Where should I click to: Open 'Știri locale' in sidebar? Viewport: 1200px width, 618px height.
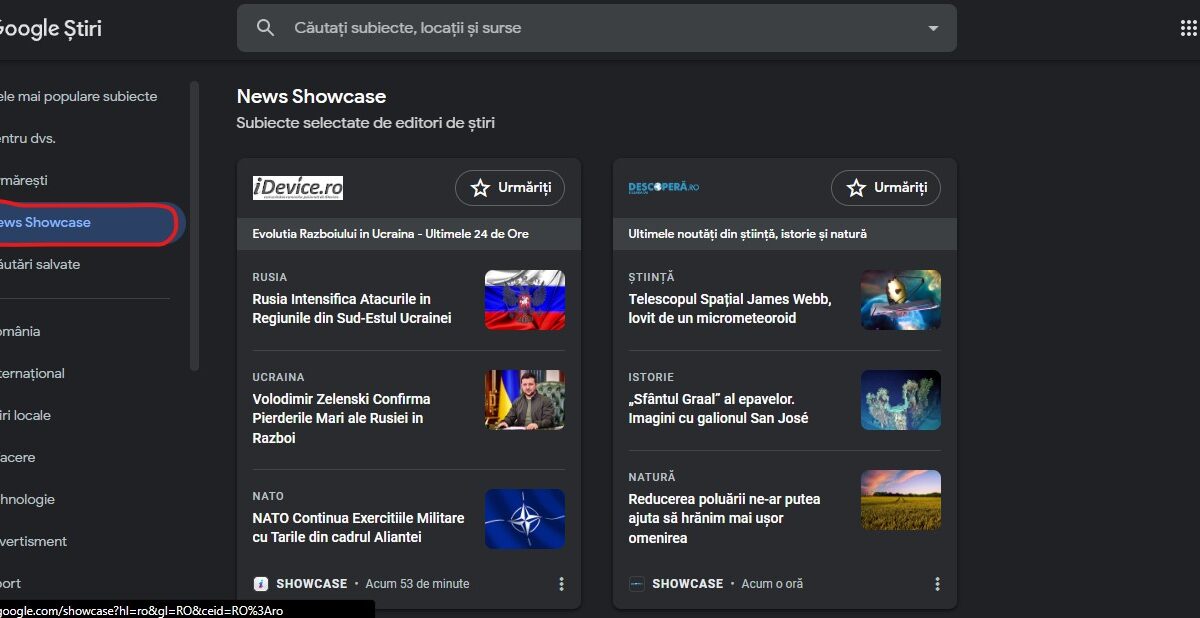25,416
